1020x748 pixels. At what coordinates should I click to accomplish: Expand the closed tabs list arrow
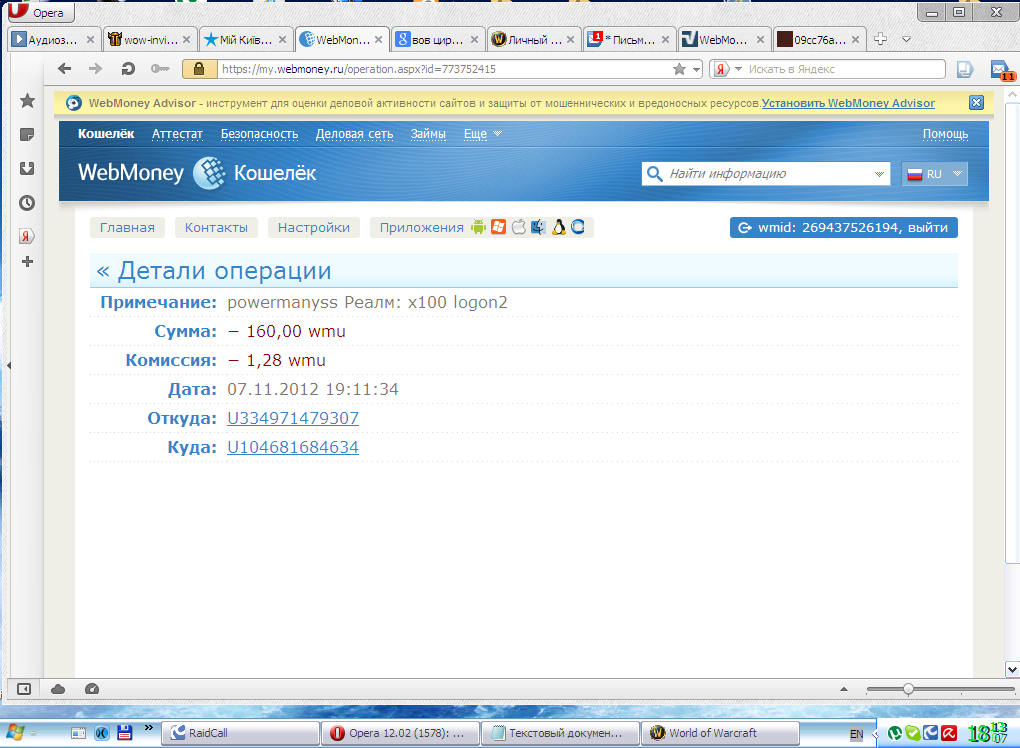(x=906, y=39)
